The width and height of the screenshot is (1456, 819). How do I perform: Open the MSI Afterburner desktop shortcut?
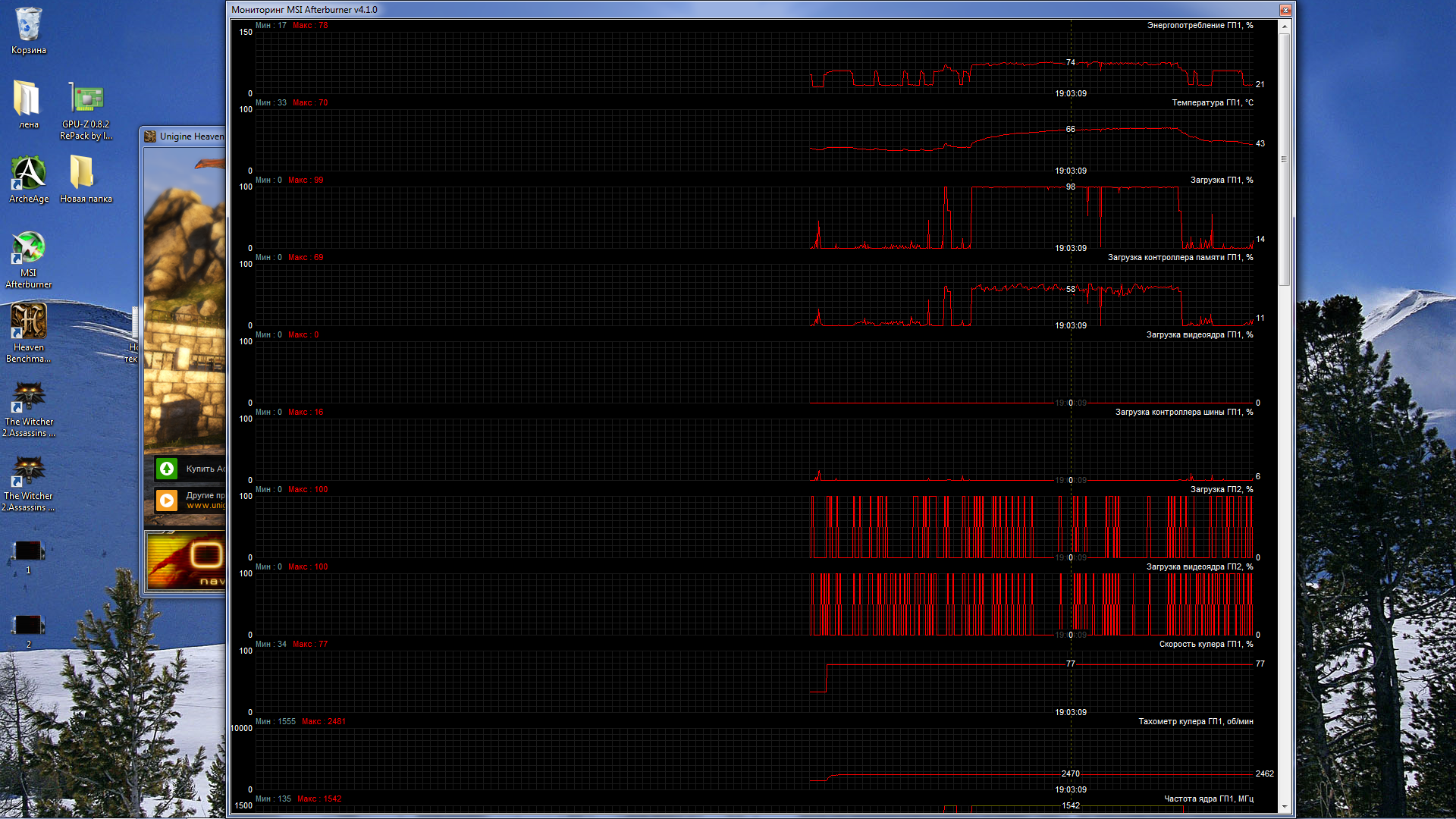(28, 248)
